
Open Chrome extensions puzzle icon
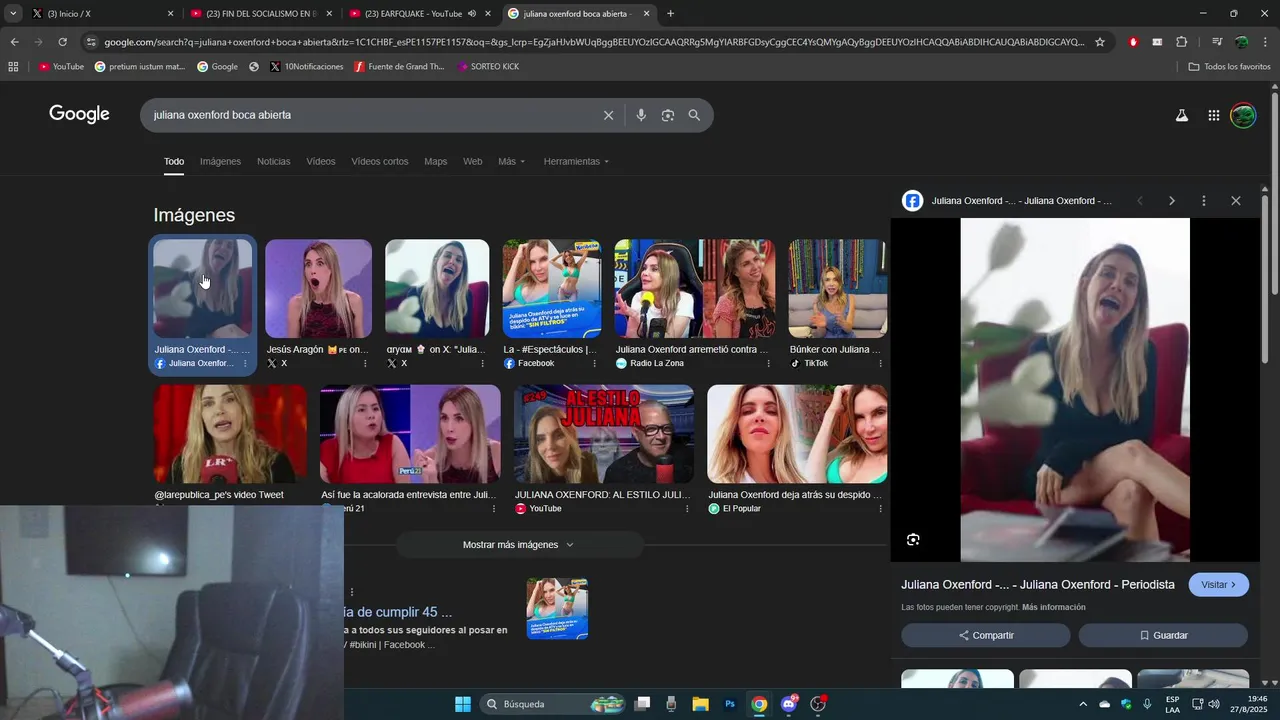[1182, 42]
